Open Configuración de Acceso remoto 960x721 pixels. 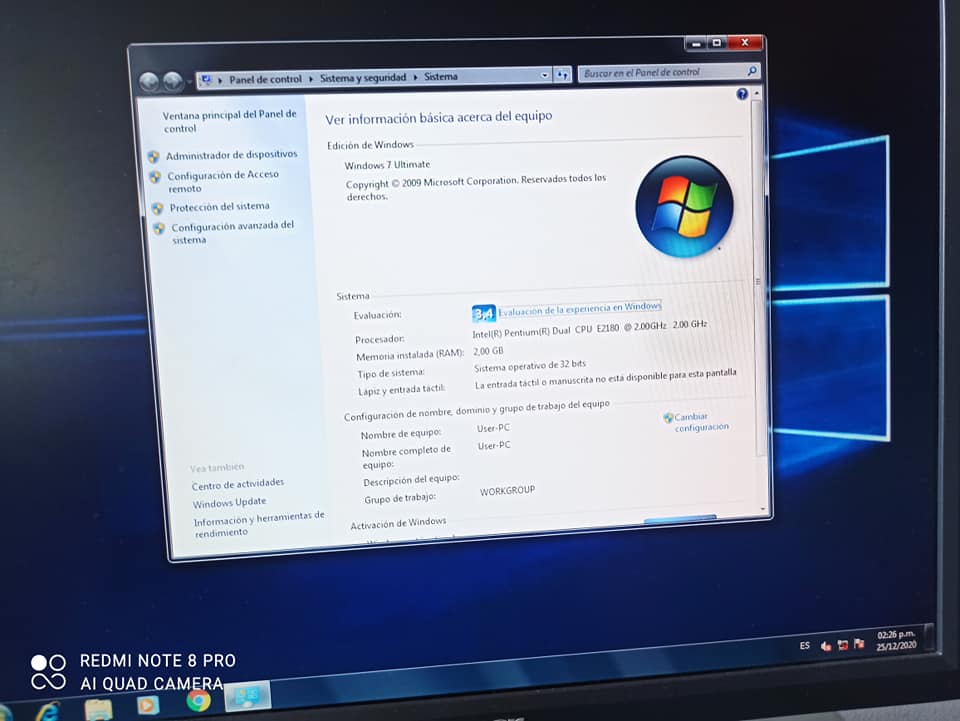(223, 182)
